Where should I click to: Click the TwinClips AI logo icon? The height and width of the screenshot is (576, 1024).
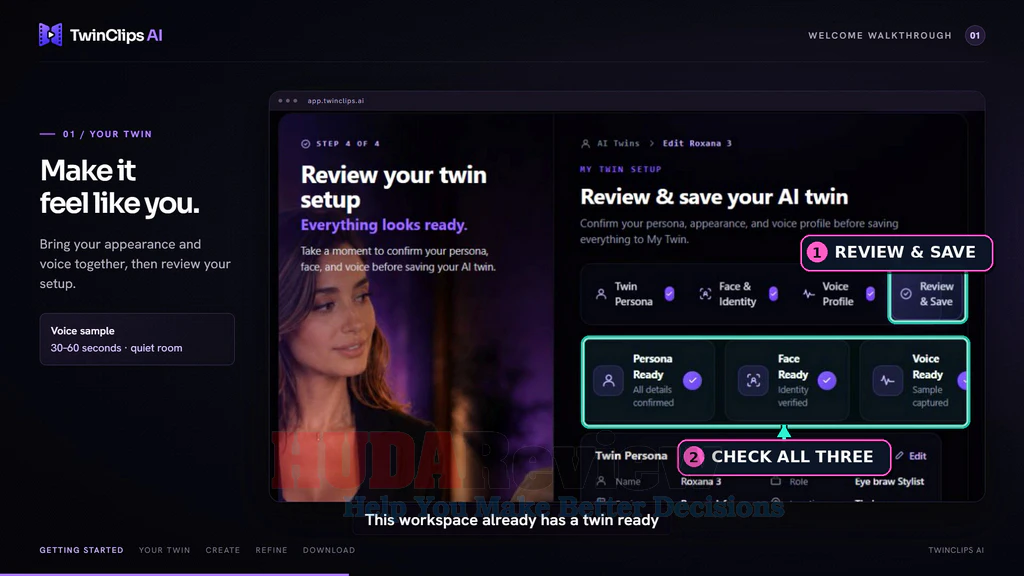tap(50, 35)
